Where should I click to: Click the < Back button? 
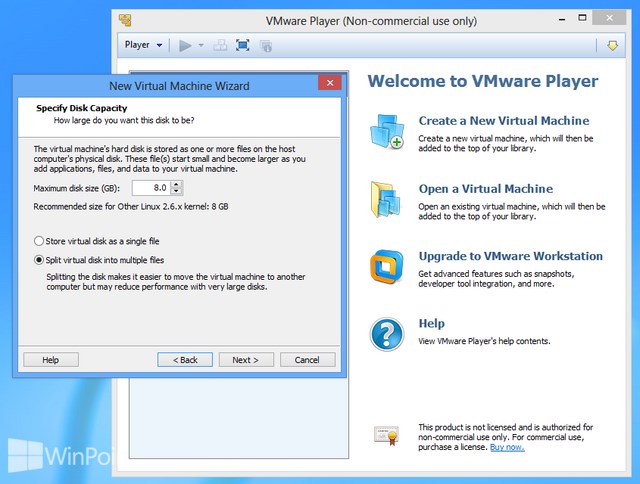point(185,360)
